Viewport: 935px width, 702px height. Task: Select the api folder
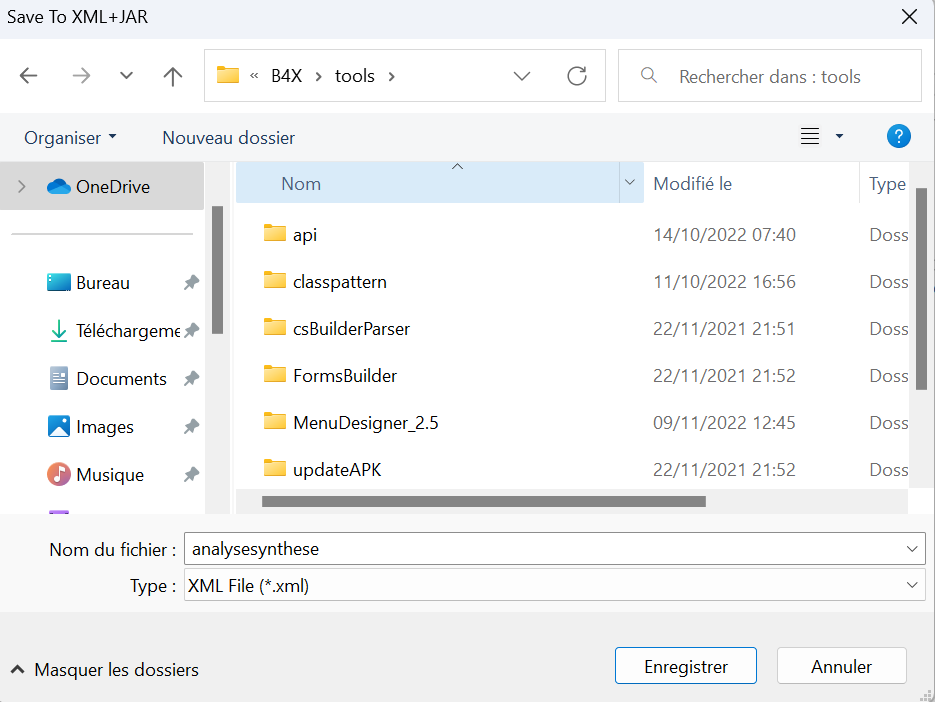pyautogui.click(x=305, y=234)
